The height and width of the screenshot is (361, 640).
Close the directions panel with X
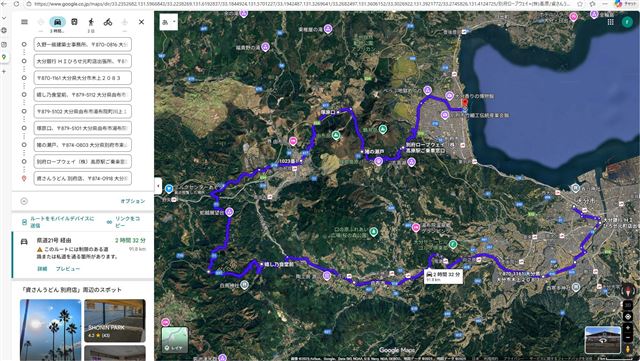click(x=141, y=22)
